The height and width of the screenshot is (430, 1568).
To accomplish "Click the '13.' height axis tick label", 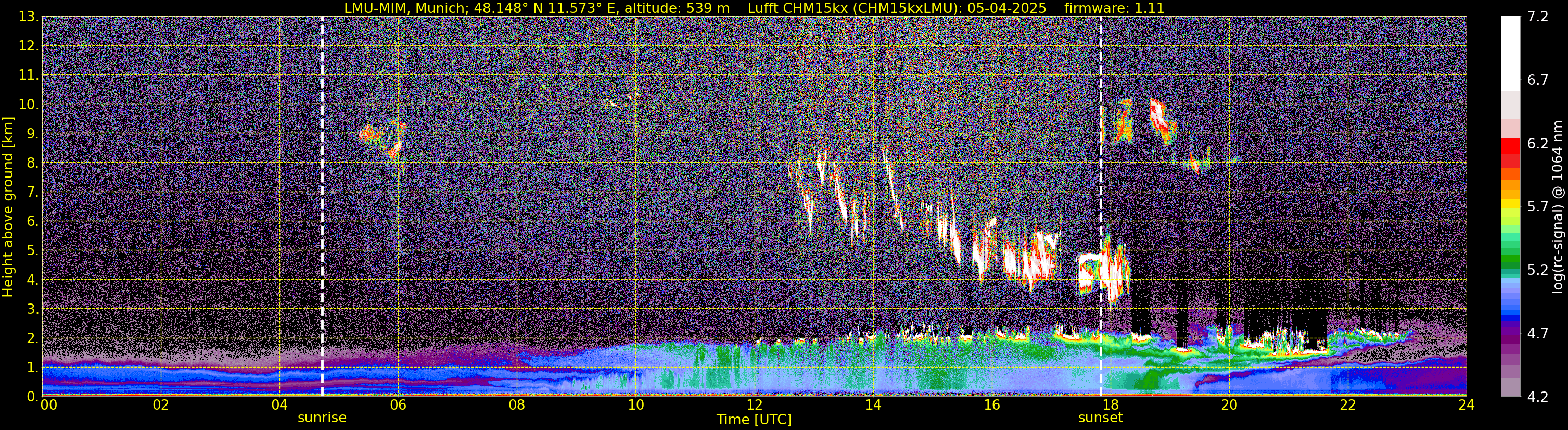I will (29, 17).
